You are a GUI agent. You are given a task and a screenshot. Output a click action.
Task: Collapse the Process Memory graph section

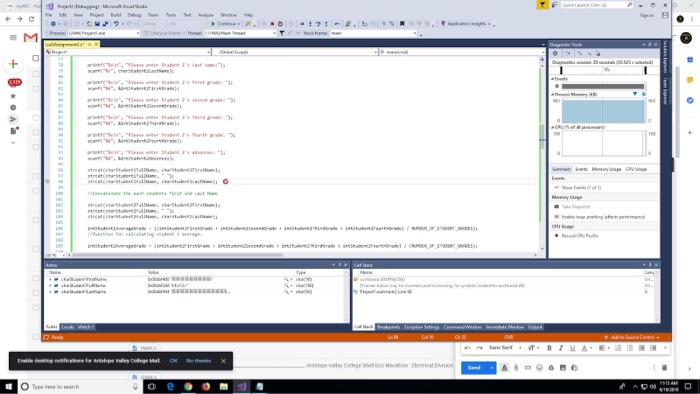(553, 95)
